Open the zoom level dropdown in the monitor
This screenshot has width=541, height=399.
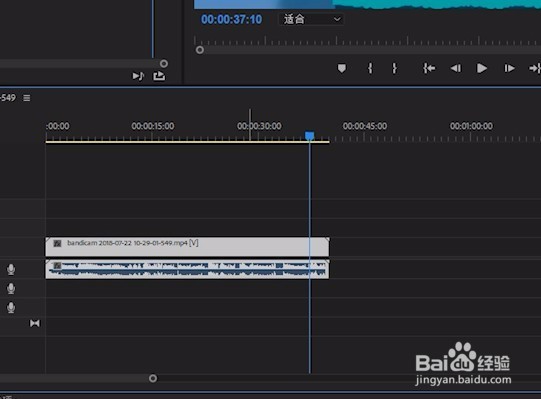click(311, 19)
